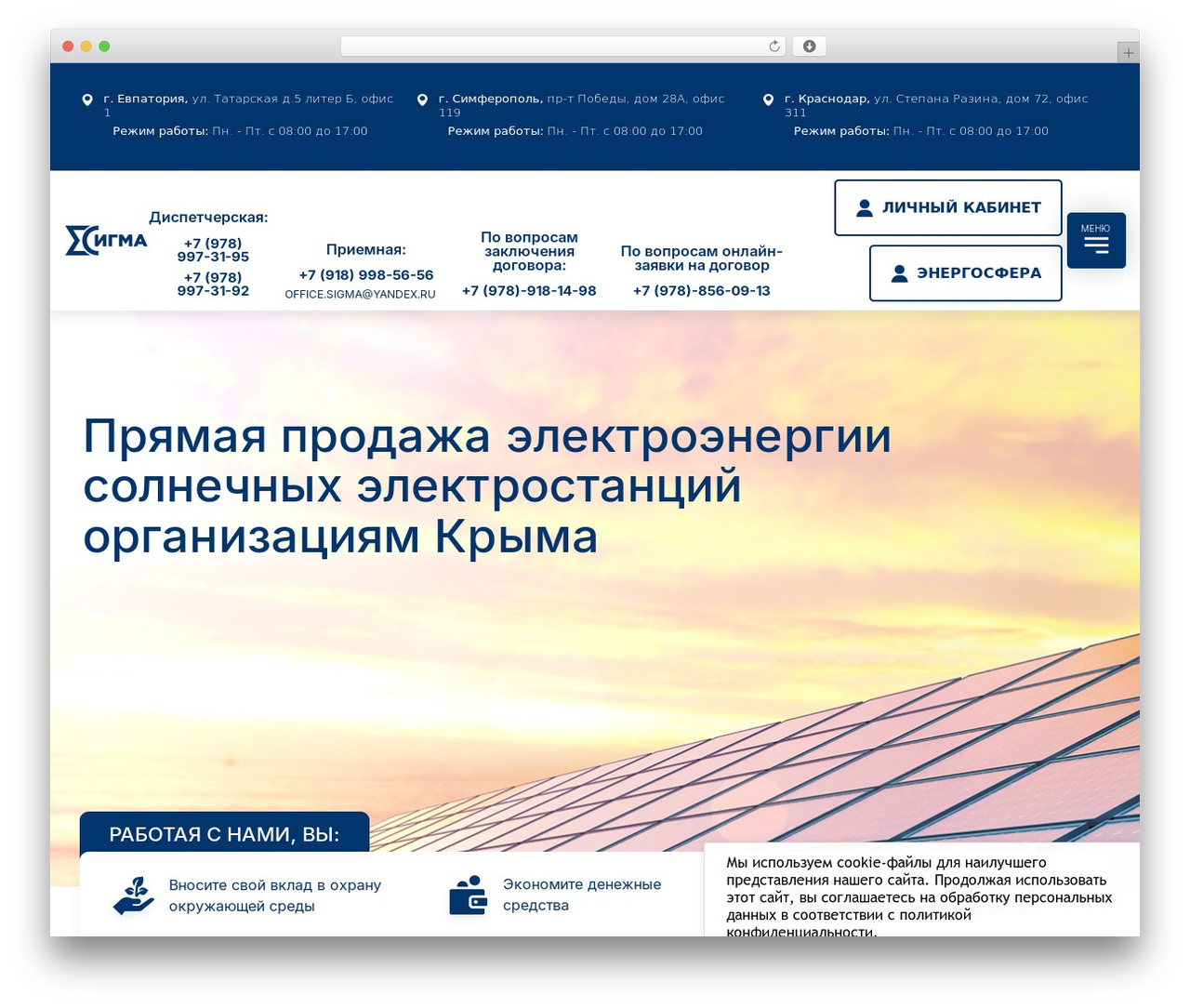Click the 'Диспетчерская:' label
Screen dimensions: 1190x1008
pos(208,218)
